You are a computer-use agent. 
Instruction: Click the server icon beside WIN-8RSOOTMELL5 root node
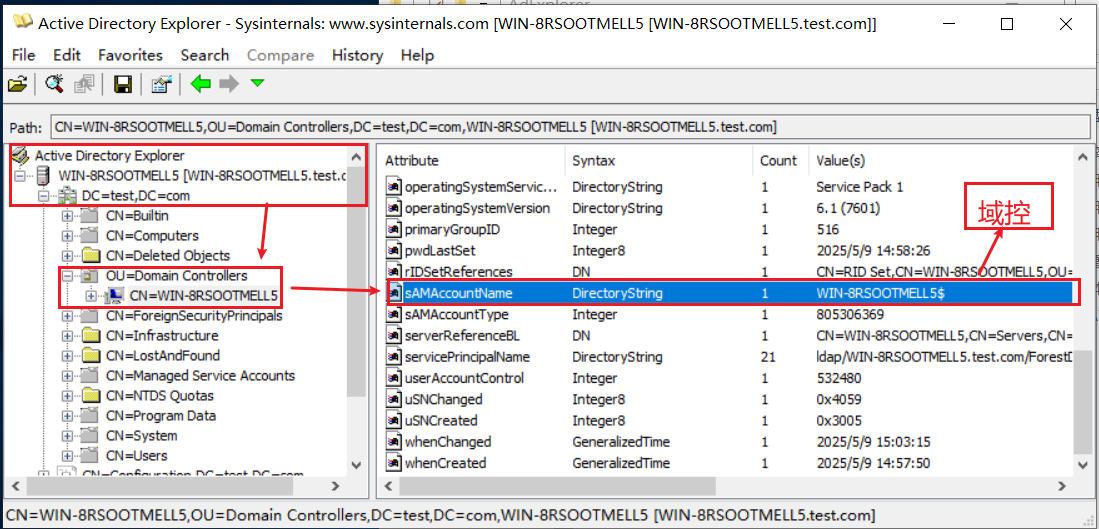(x=43, y=175)
